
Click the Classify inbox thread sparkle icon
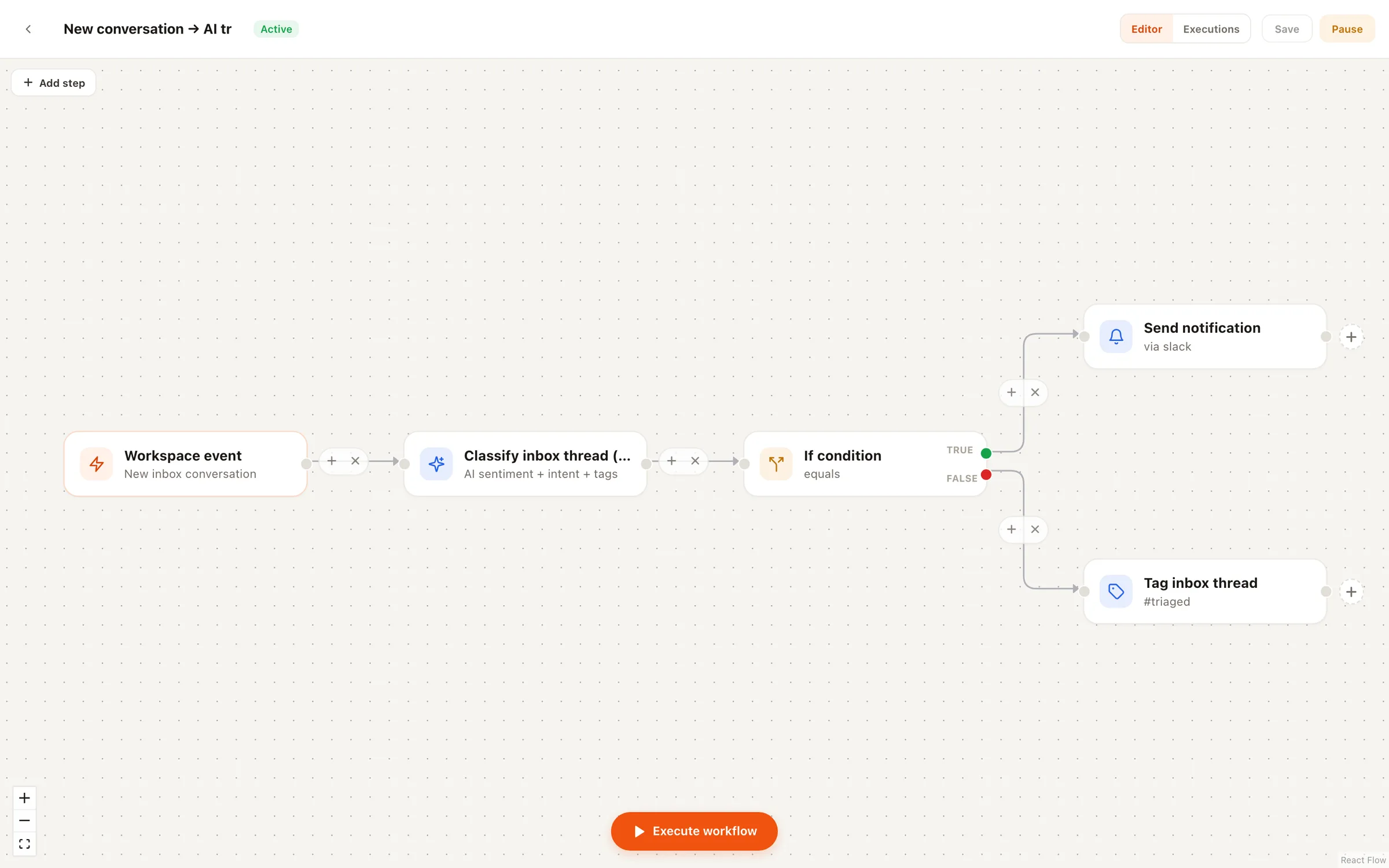click(436, 464)
